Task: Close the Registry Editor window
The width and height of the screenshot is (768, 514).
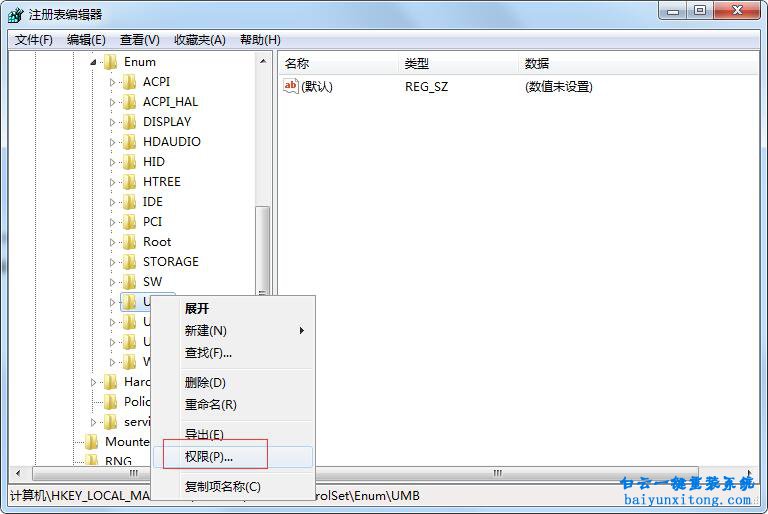Action: click(x=737, y=10)
